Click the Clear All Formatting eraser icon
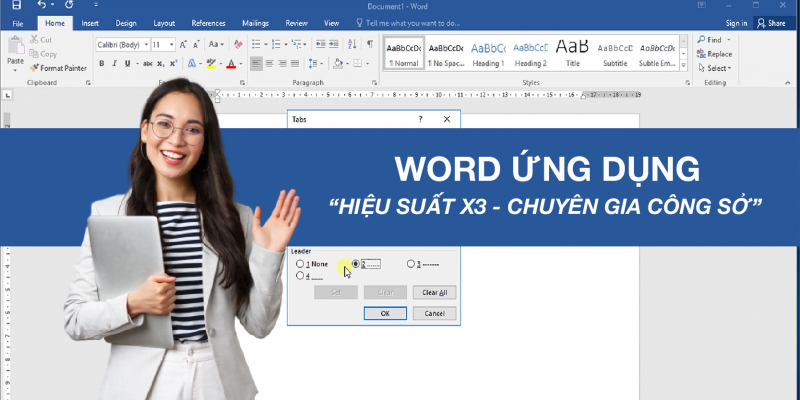 point(237,45)
